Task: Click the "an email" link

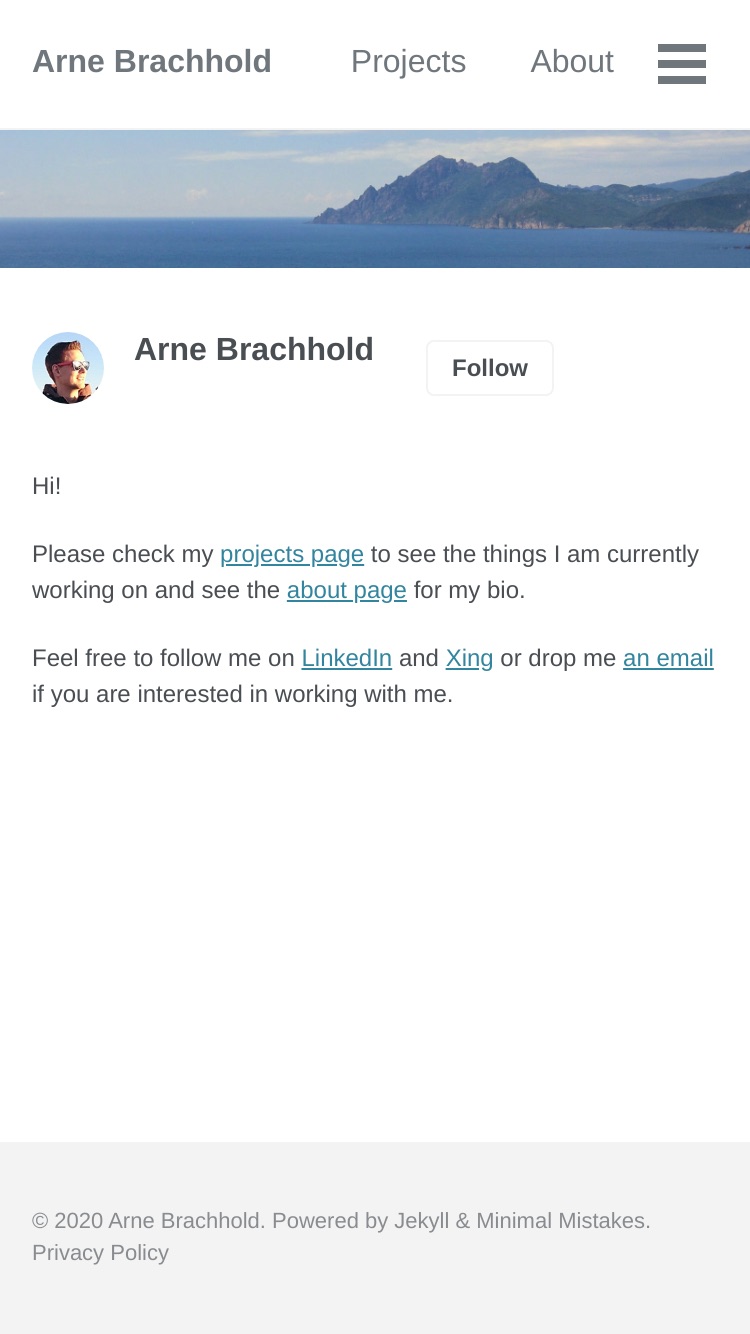Action: pyautogui.click(x=668, y=658)
